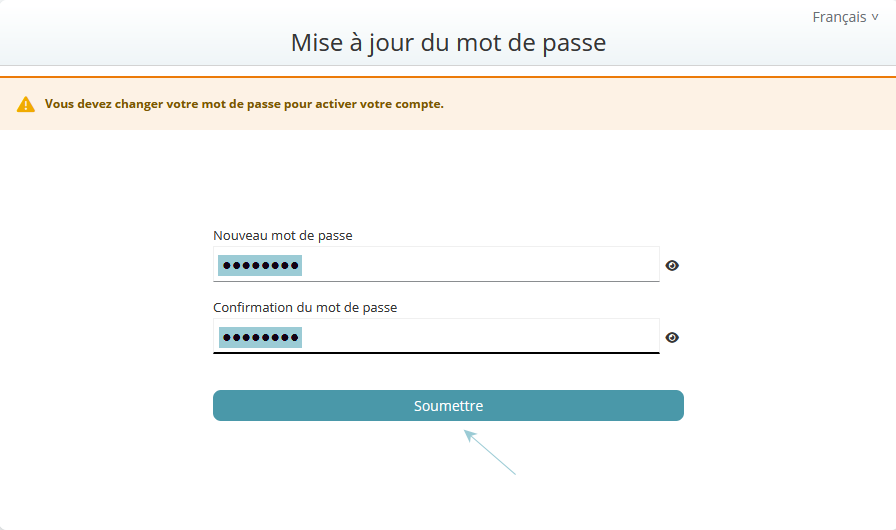Click the left edge of the Soumettre button
This screenshot has height=530, width=896.
tap(222, 406)
